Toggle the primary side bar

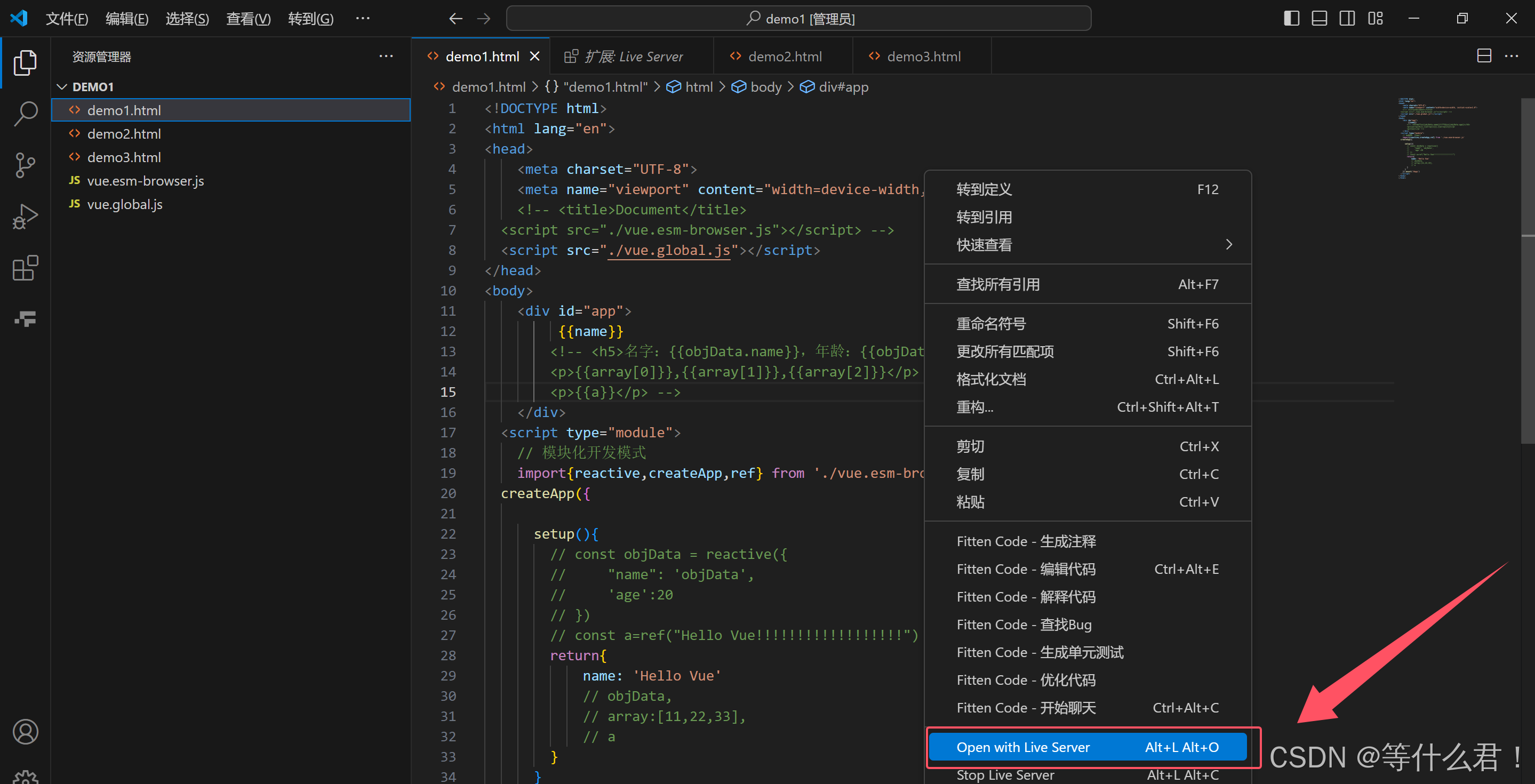click(x=1291, y=19)
